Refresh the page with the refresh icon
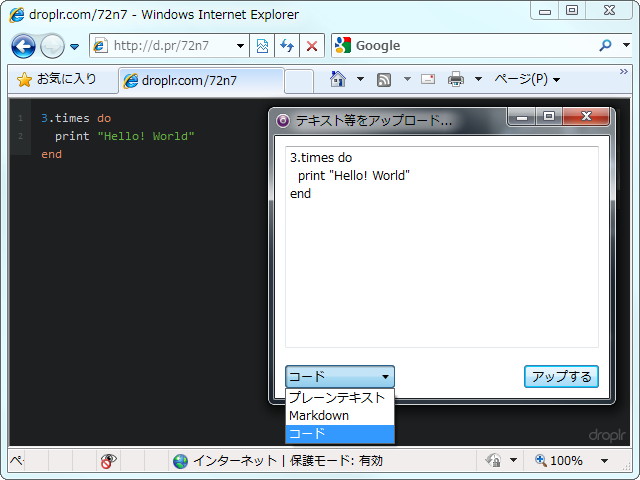The width and height of the screenshot is (640, 480). pos(287,46)
